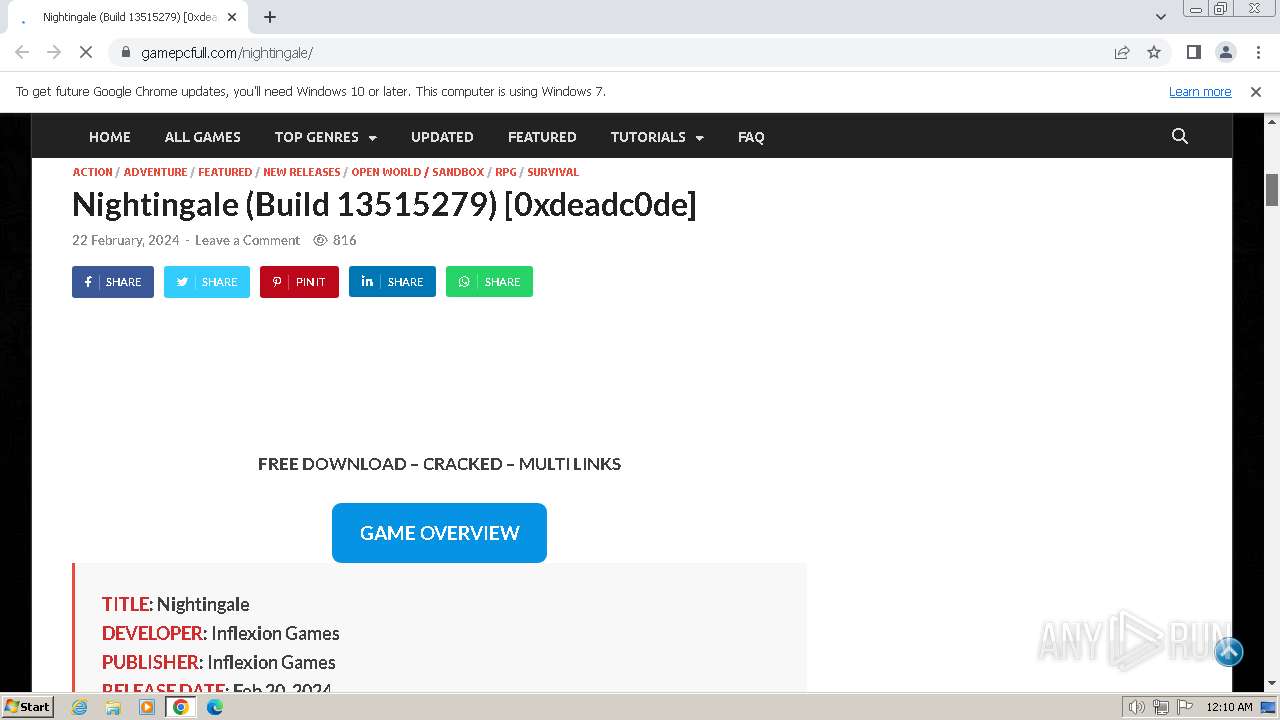Image resolution: width=1280 pixels, height=720 pixels.
Task: Open the FEATURED menu item
Action: point(542,137)
